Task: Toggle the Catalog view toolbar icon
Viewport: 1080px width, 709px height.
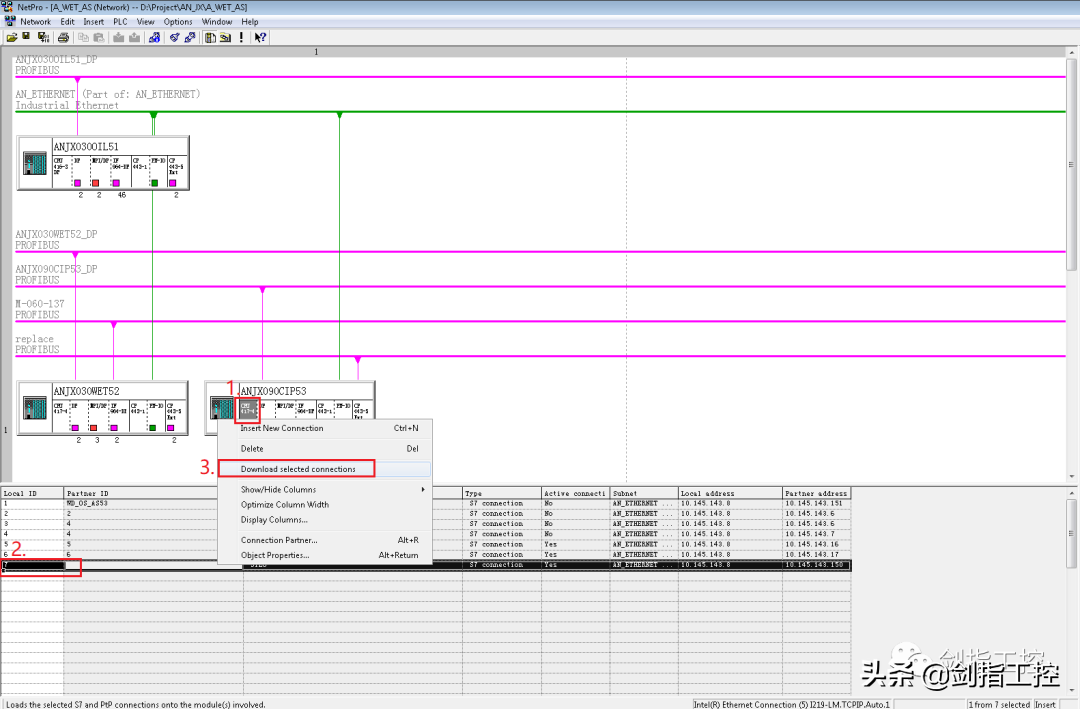Action: [210, 37]
